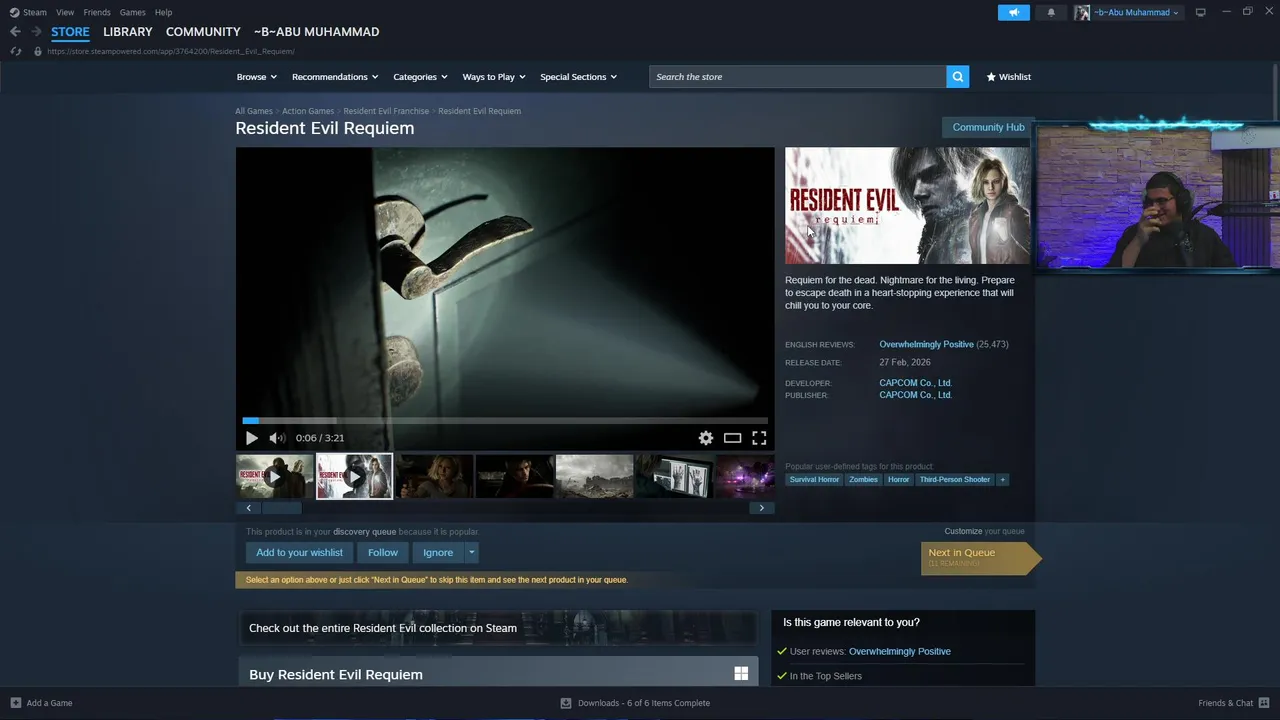Click the Steam logo menu icon
Image resolution: width=1280 pixels, height=720 pixels.
[x=14, y=12]
